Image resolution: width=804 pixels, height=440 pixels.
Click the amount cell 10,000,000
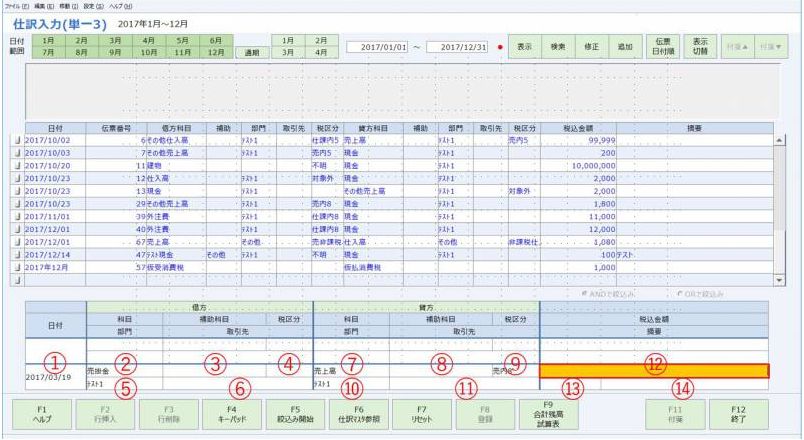click(578, 166)
